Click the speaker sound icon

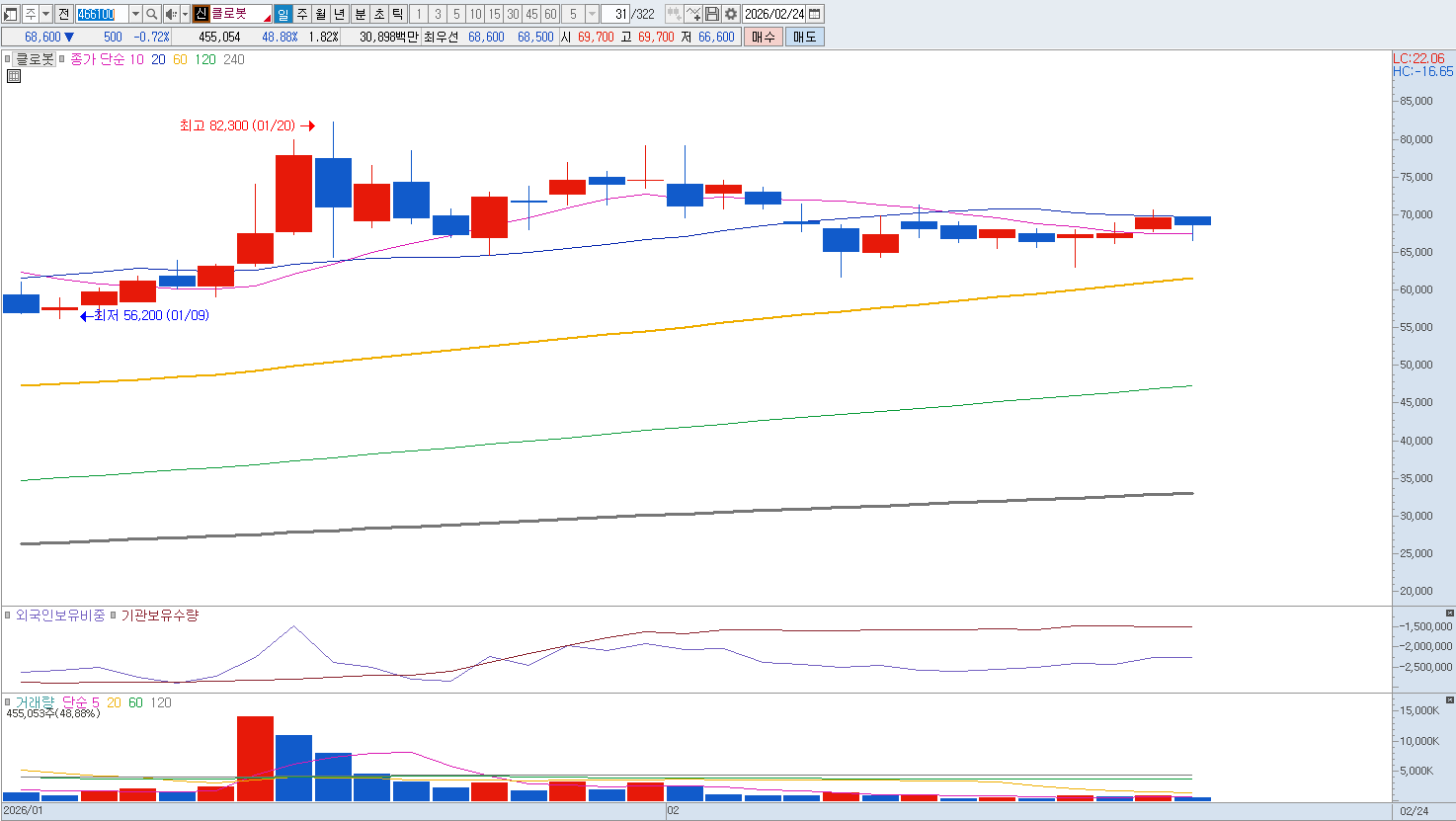coord(171,14)
